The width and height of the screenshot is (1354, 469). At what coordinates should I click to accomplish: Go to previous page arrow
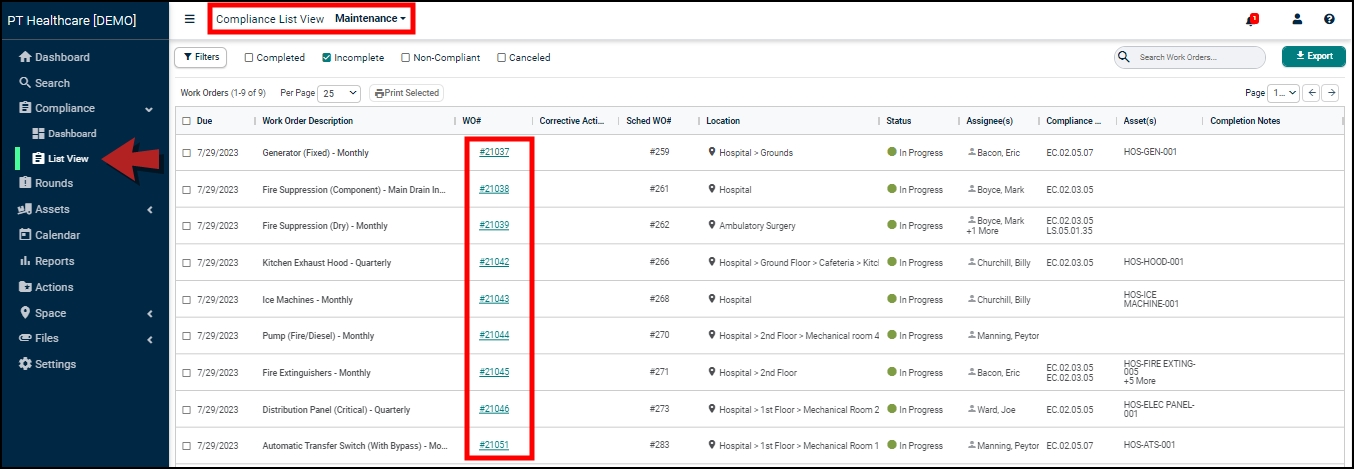[x=1312, y=93]
